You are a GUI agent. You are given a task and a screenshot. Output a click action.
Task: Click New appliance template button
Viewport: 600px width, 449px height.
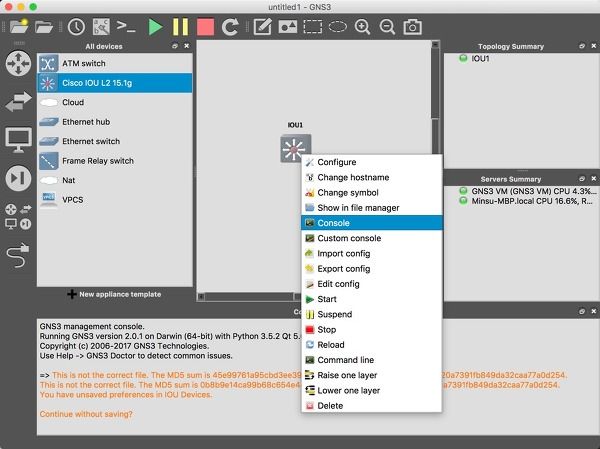(x=114, y=294)
